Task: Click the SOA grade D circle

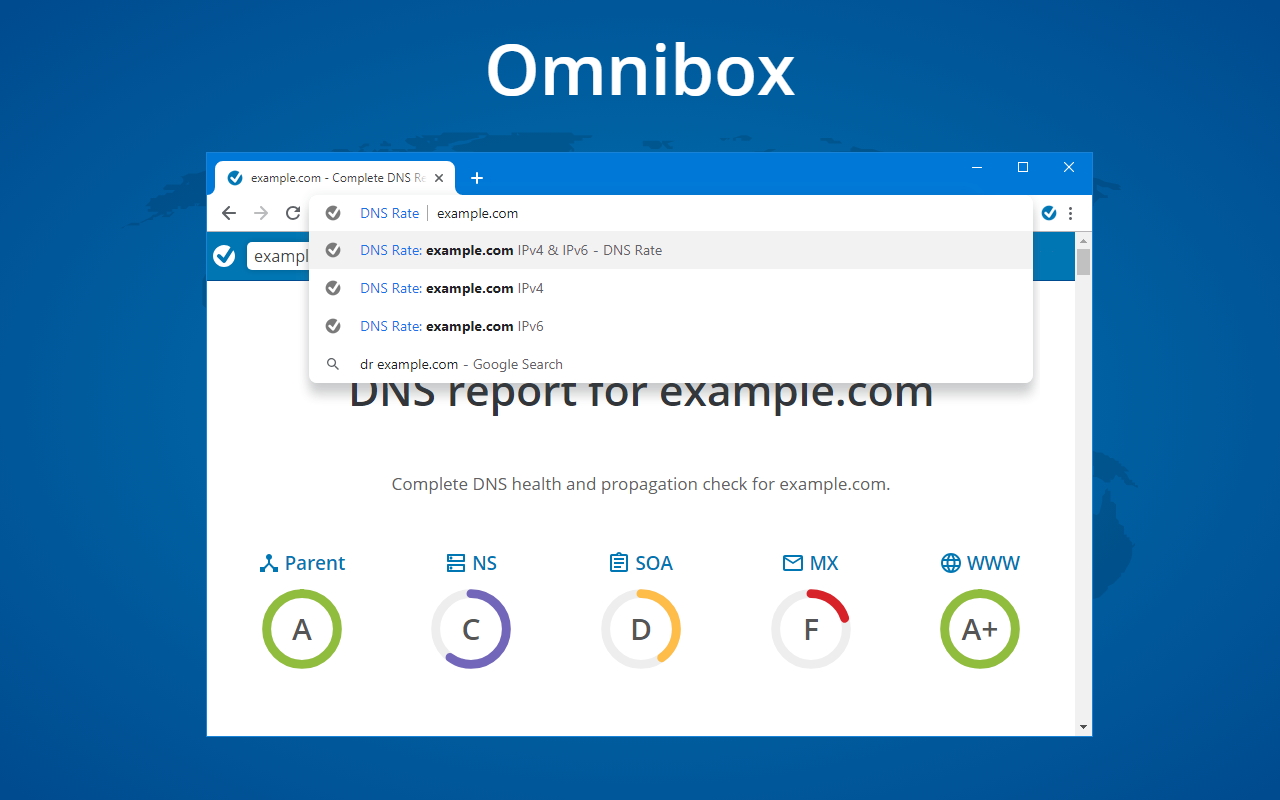Action: pyautogui.click(x=641, y=629)
